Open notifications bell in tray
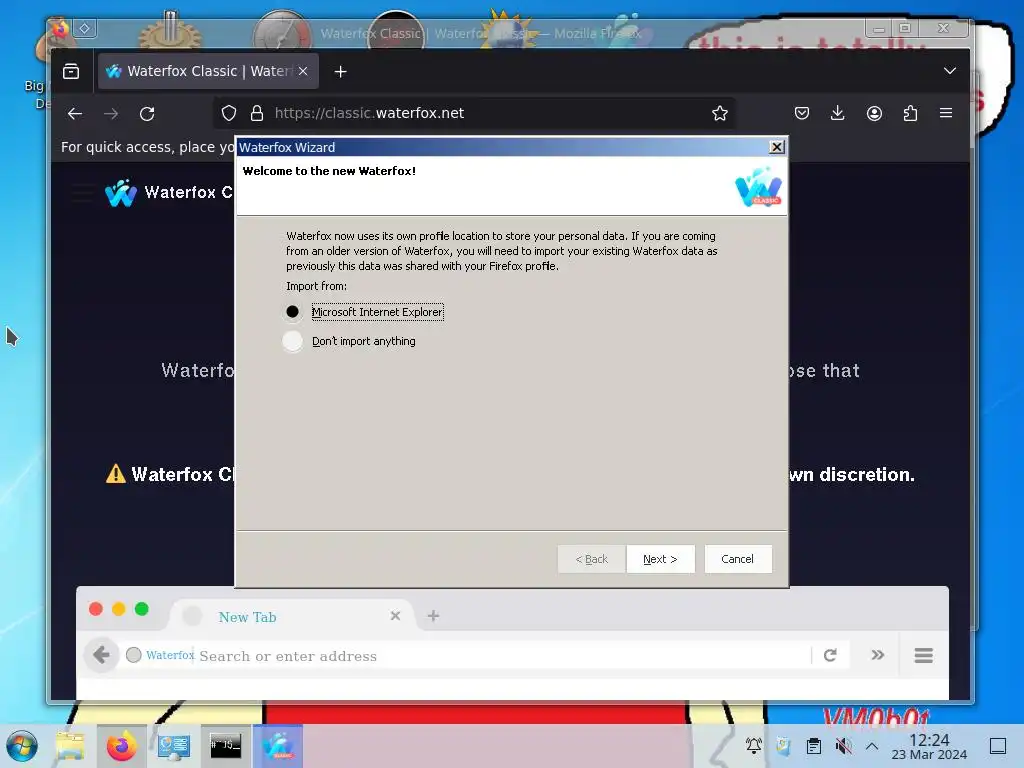 point(754,746)
